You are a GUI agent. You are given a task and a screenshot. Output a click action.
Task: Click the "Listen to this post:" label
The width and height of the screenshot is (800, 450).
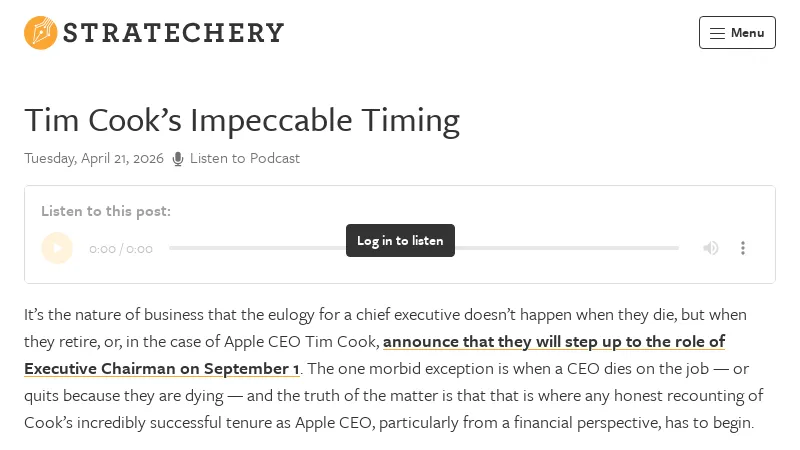tap(106, 211)
